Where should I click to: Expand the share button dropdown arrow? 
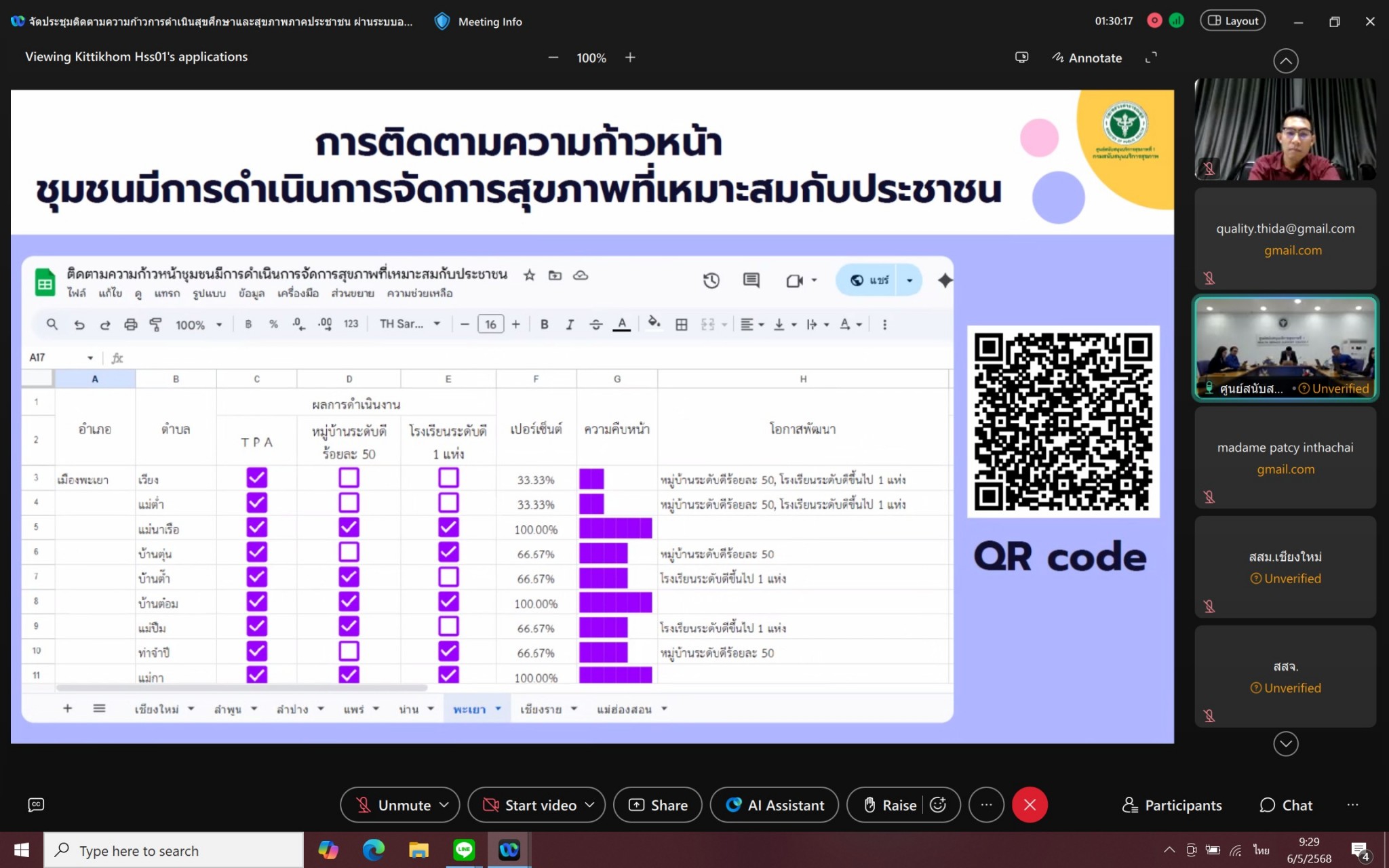coord(909,280)
